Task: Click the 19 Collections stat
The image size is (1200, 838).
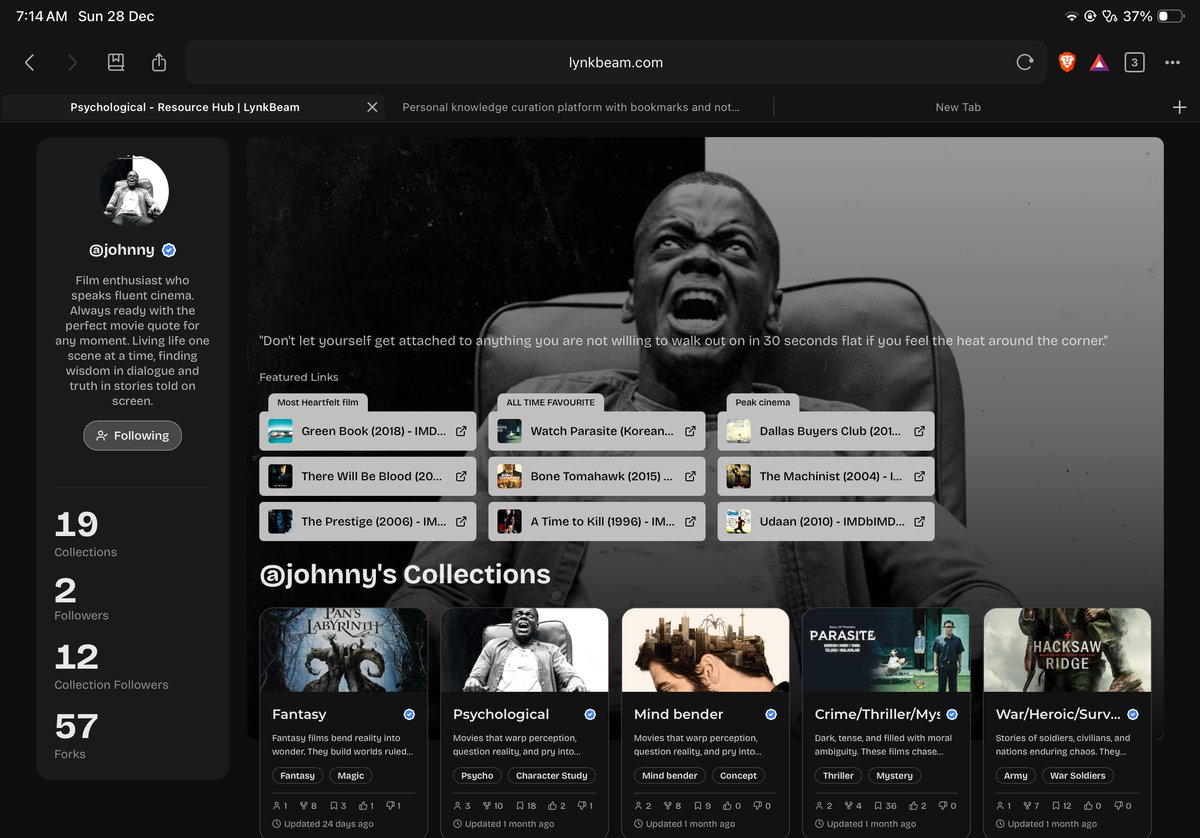Action: [85, 534]
